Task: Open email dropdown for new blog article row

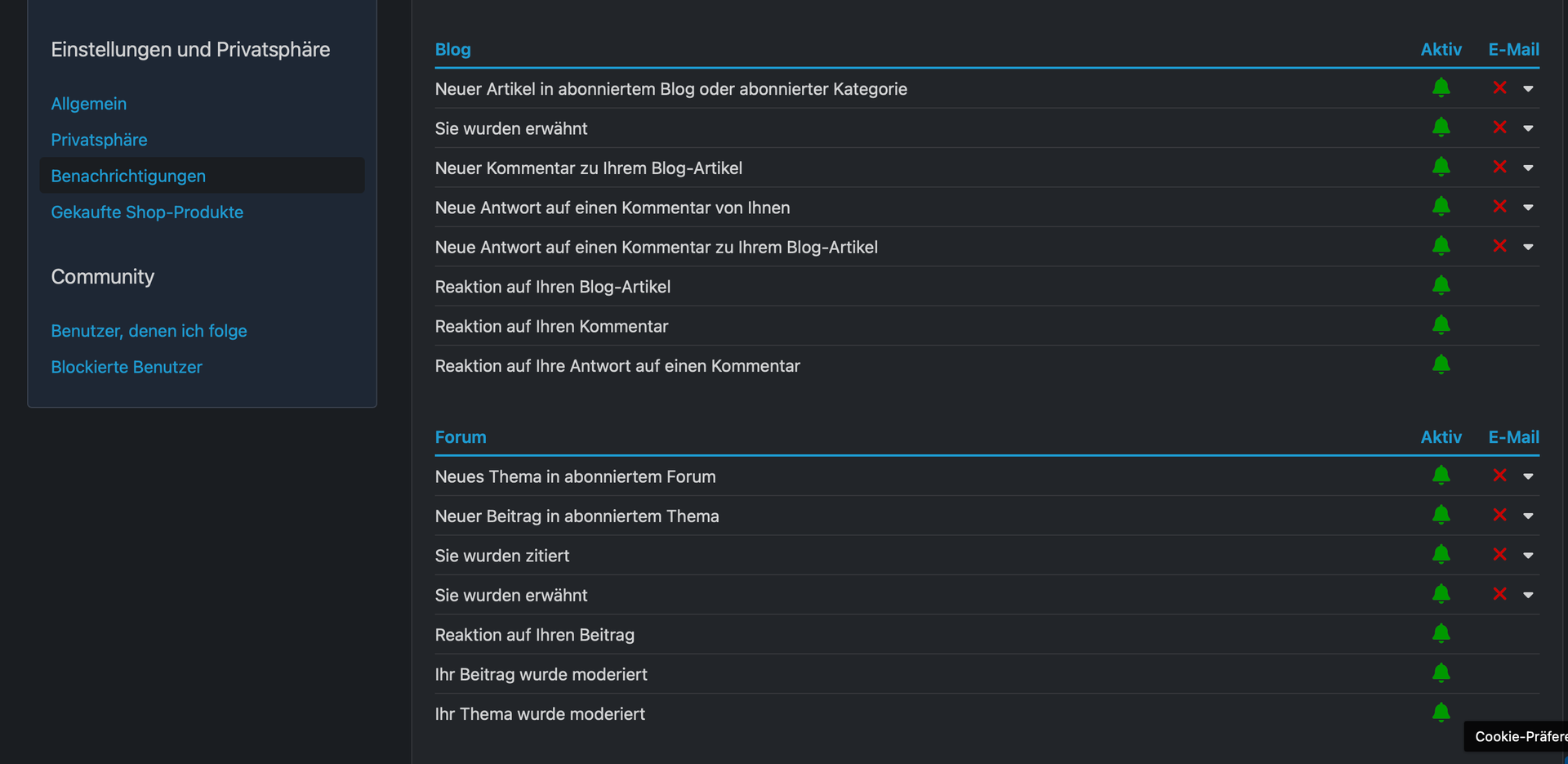Action: coord(1528,88)
